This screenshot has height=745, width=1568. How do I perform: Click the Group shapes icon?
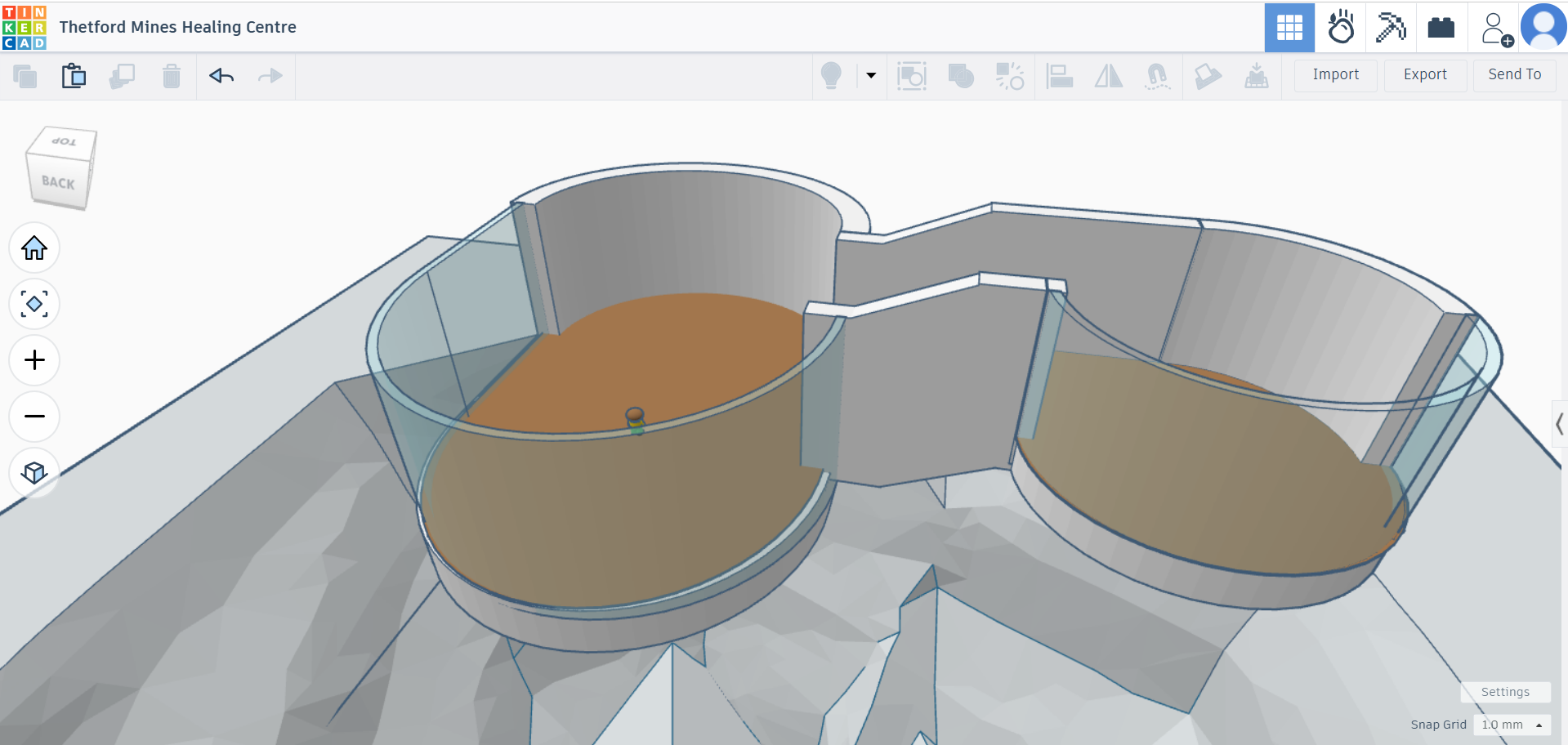[912, 76]
